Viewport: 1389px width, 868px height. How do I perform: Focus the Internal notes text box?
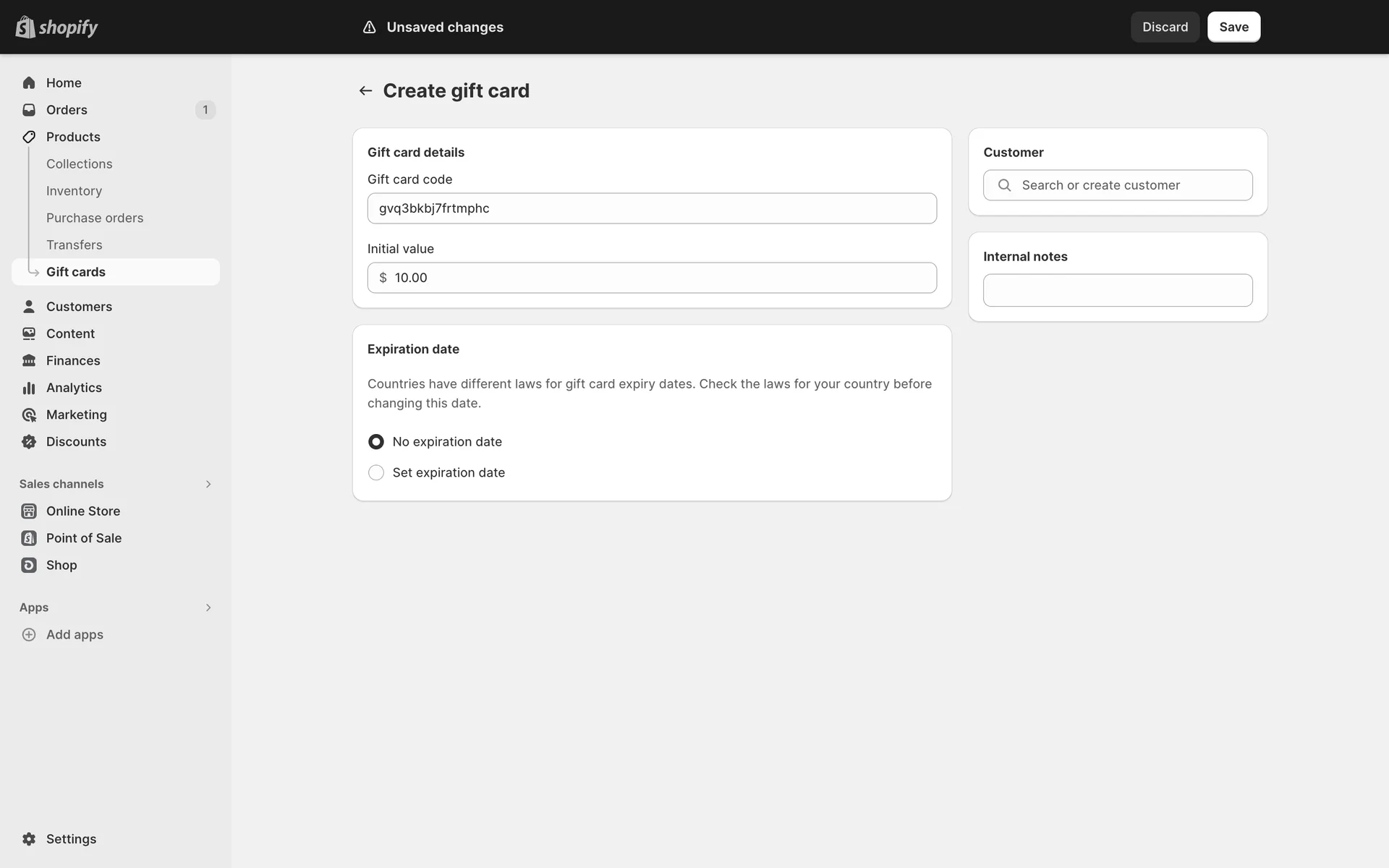[x=1118, y=290]
